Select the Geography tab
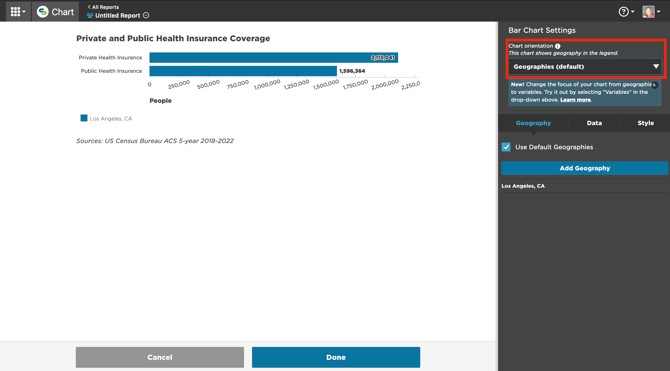 tap(533, 123)
